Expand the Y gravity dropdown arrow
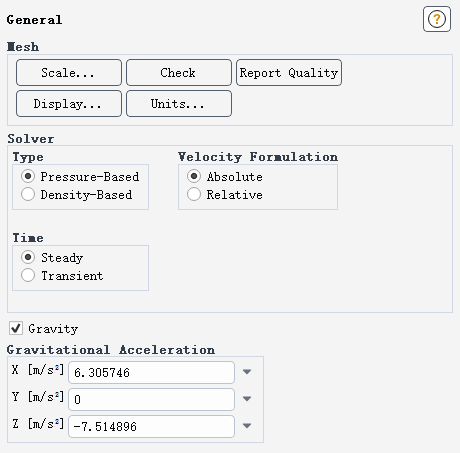 tap(247, 399)
